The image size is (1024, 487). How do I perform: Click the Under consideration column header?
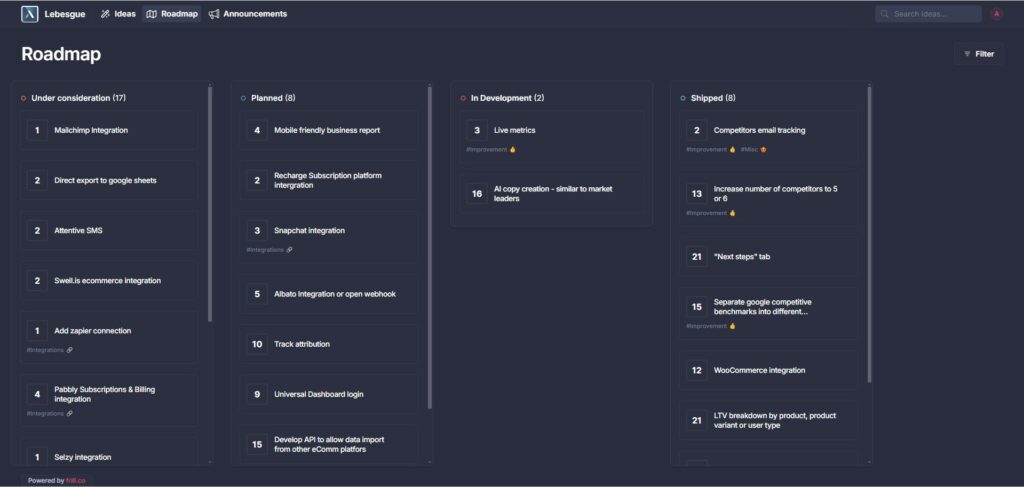click(x=78, y=98)
